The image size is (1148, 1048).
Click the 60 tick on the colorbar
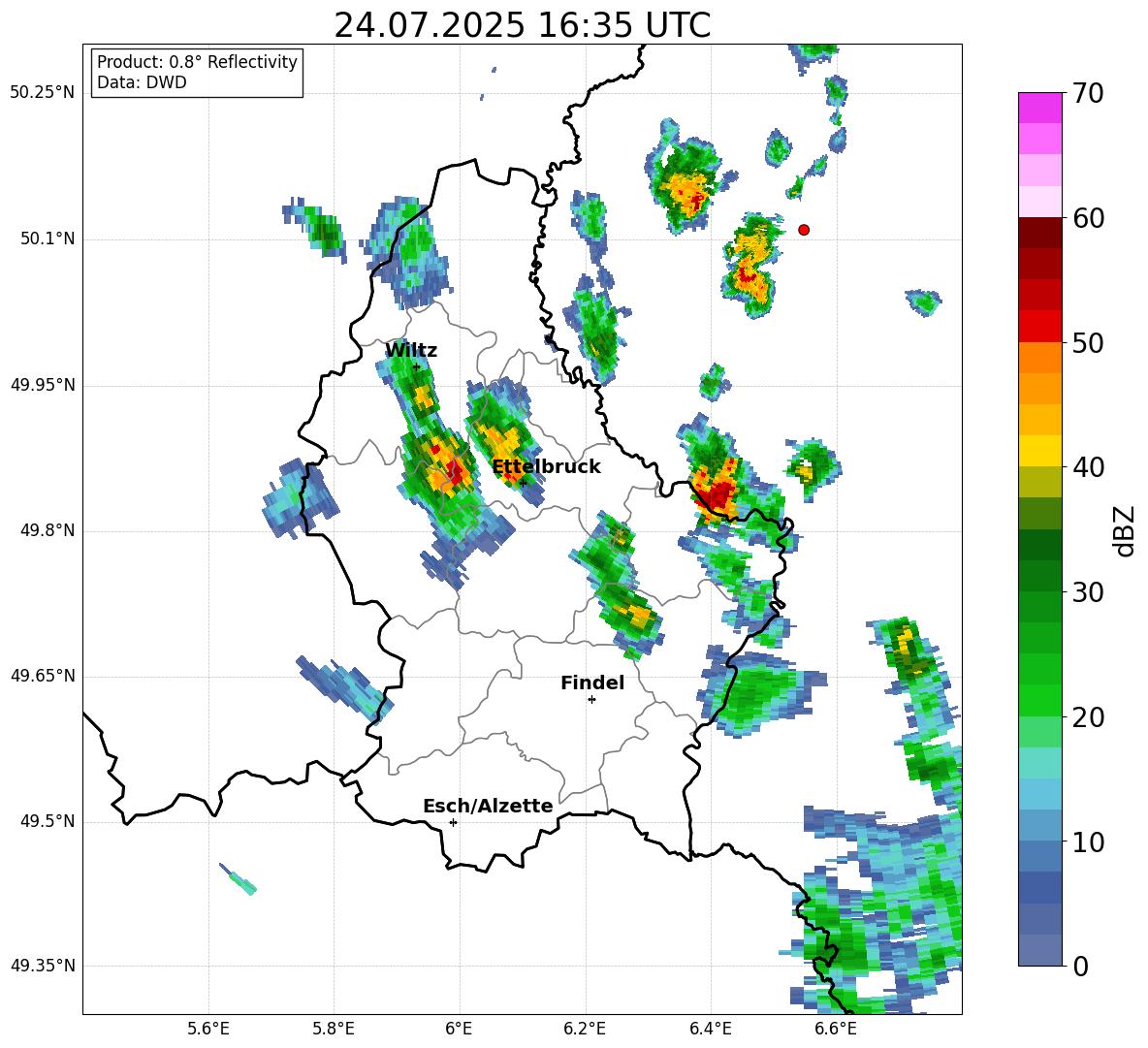(x=1087, y=218)
